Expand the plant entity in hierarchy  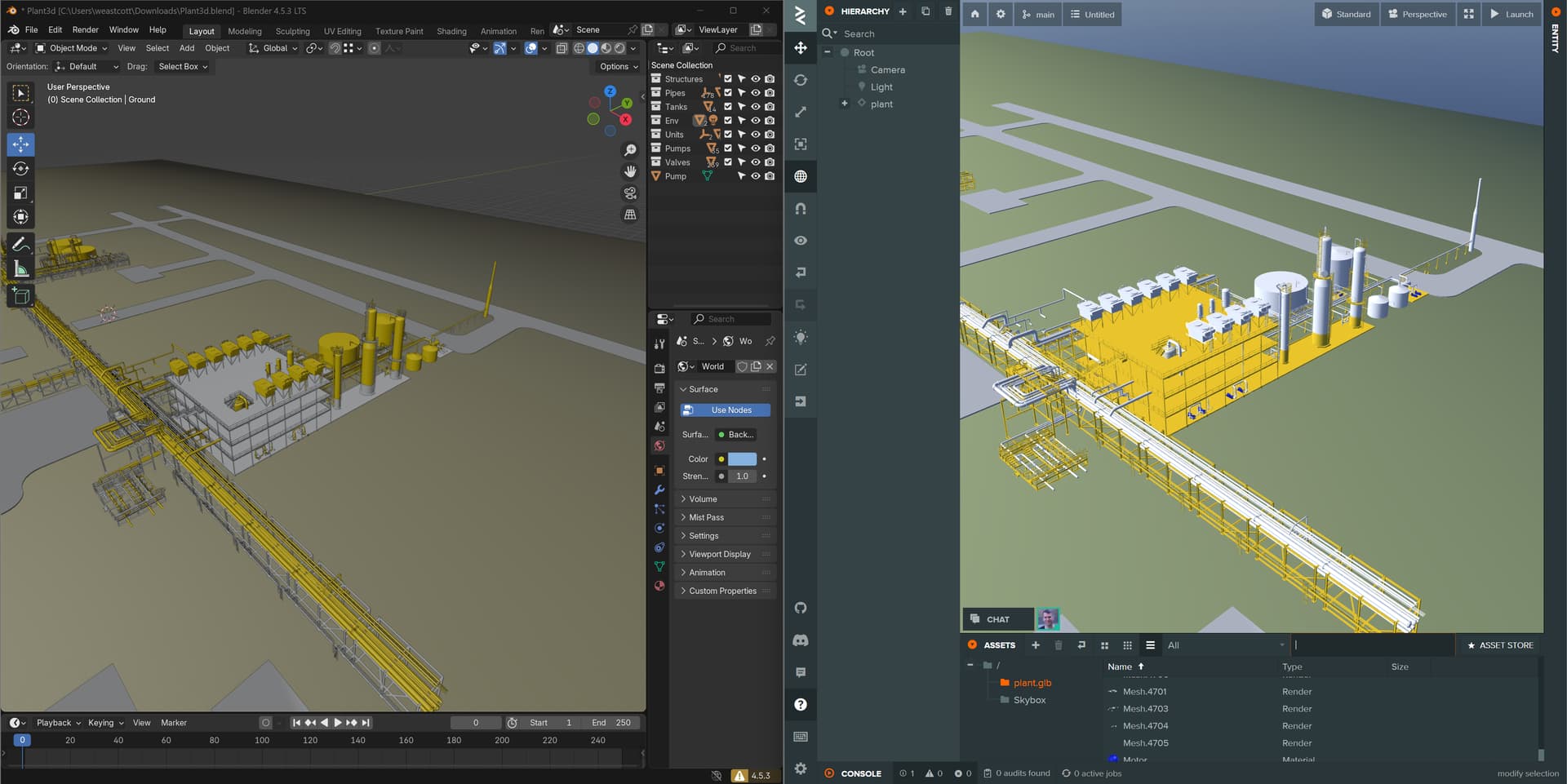[x=845, y=104]
